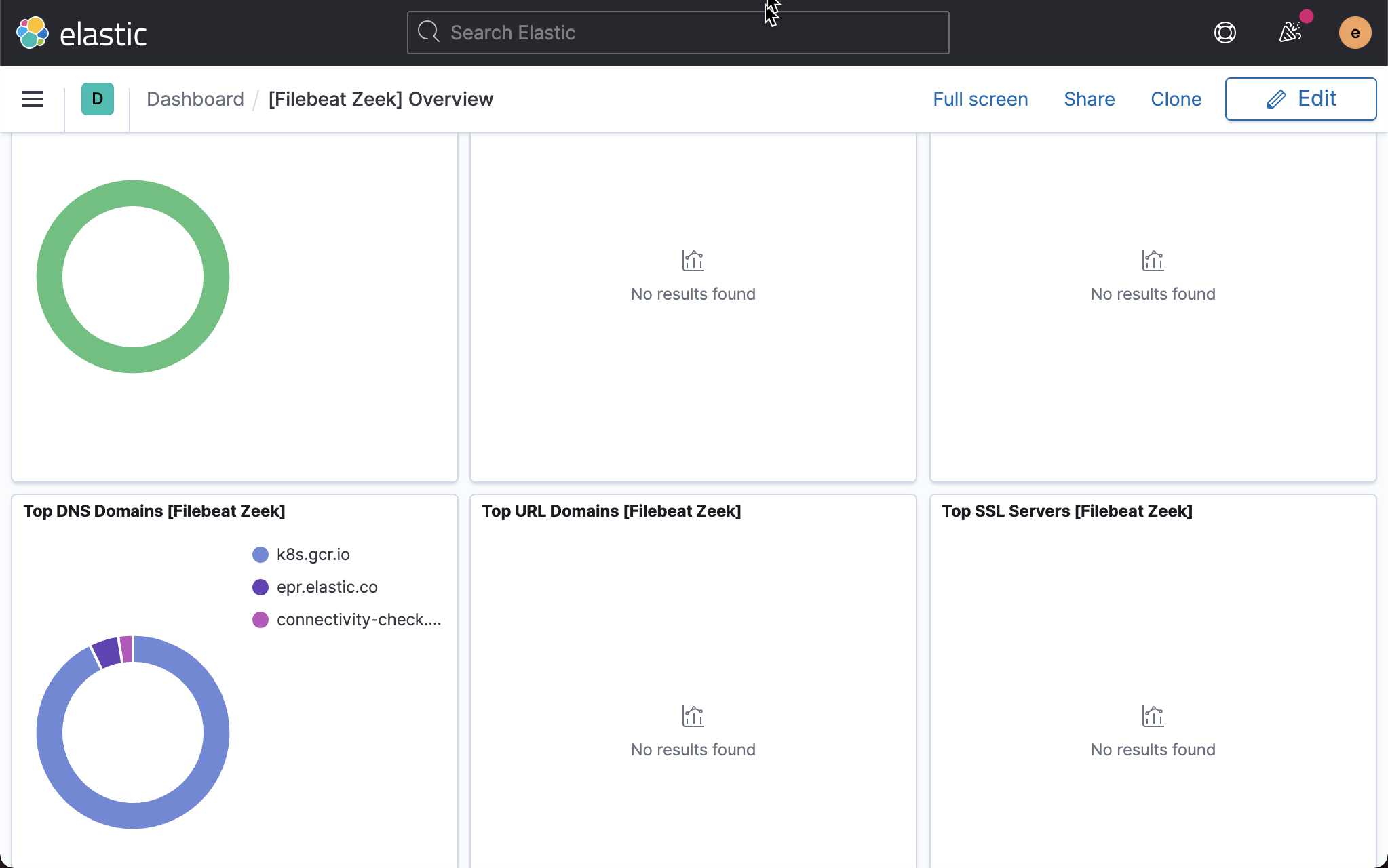Open the help icon in the top bar
The image size is (1388, 868).
coord(1224,32)
